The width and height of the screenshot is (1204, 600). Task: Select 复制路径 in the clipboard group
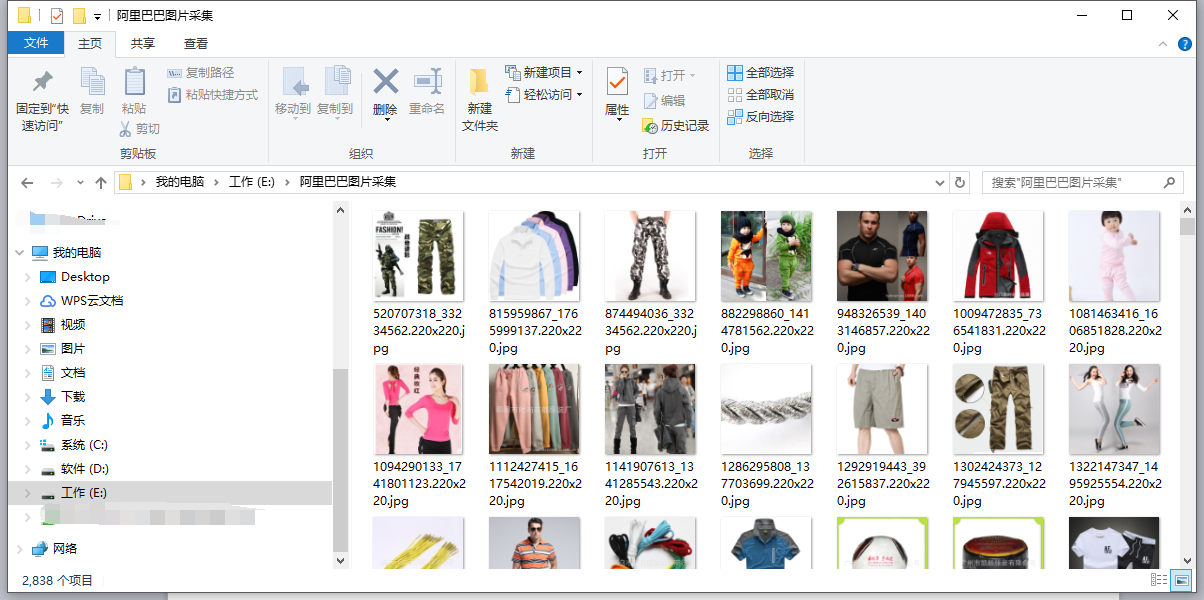pos(200,73)
